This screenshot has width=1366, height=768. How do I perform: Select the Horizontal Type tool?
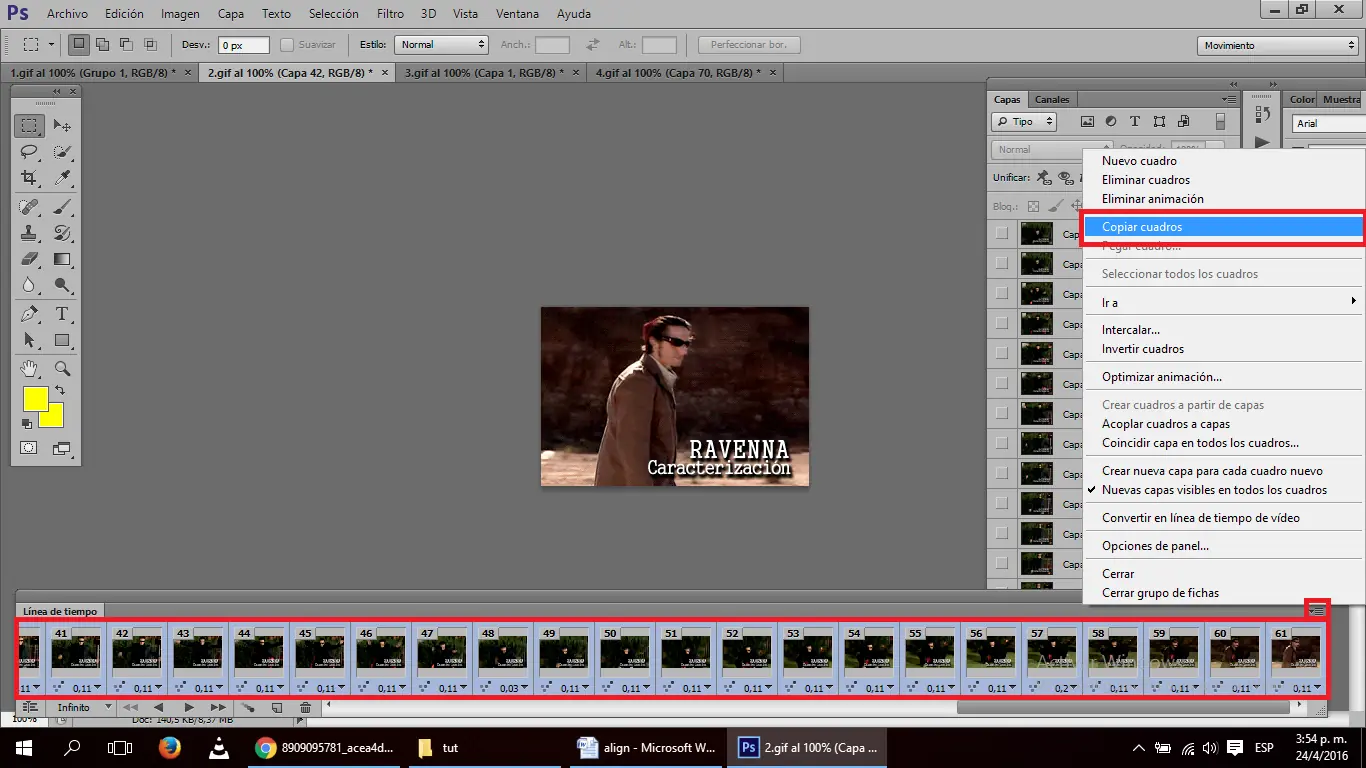[x=62, y=314]
